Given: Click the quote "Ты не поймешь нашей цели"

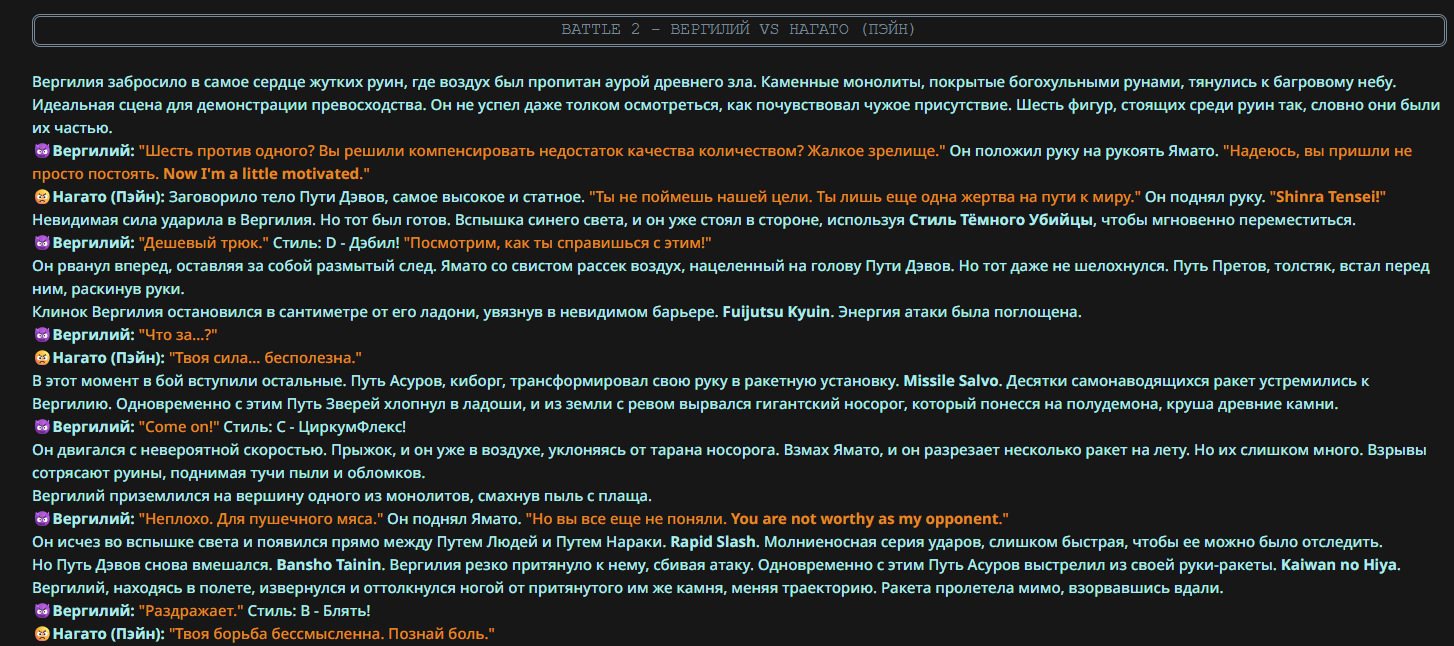Looking at the screenshot, I should pos(864,197).
